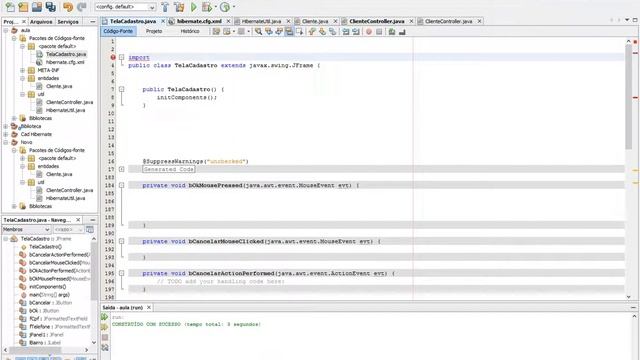Click the Profile Project icon
This screenshot has height=360, width=640.
pos(225,7)
